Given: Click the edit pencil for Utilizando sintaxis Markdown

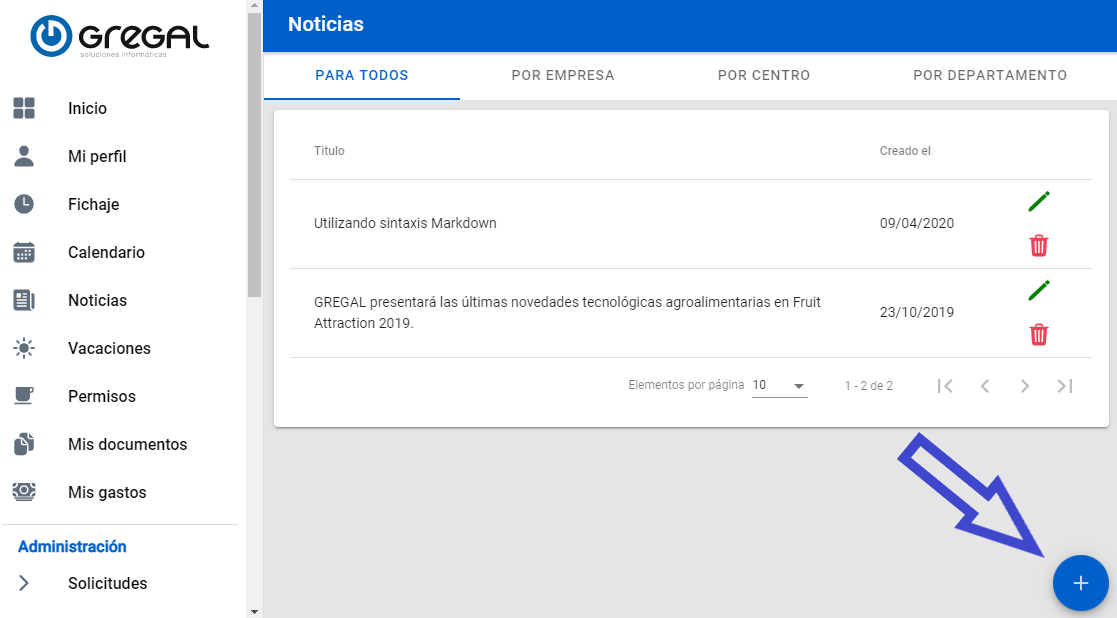Looking at the screenshot, I should 1039,201.
